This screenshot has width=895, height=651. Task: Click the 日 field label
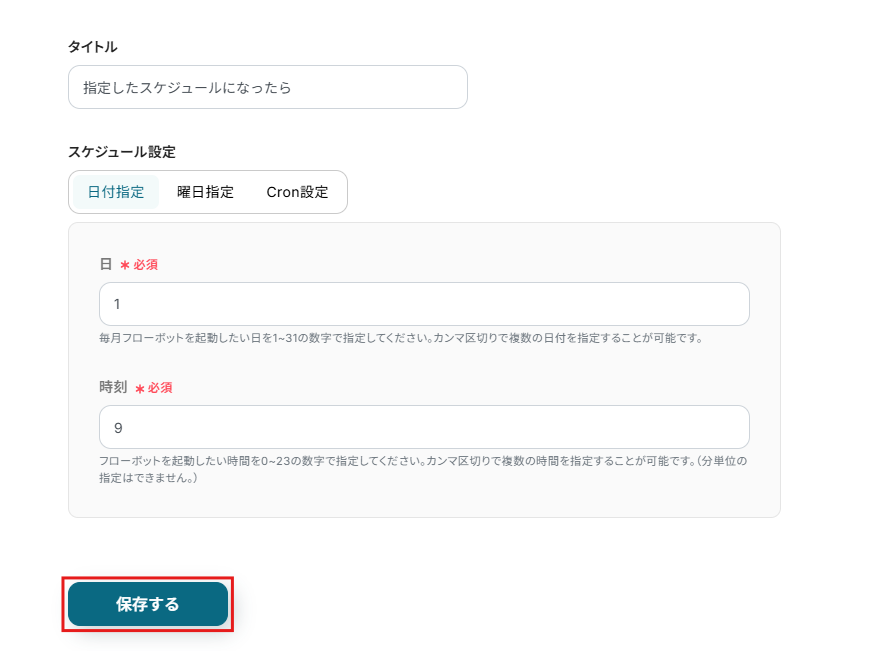point(105,265)
